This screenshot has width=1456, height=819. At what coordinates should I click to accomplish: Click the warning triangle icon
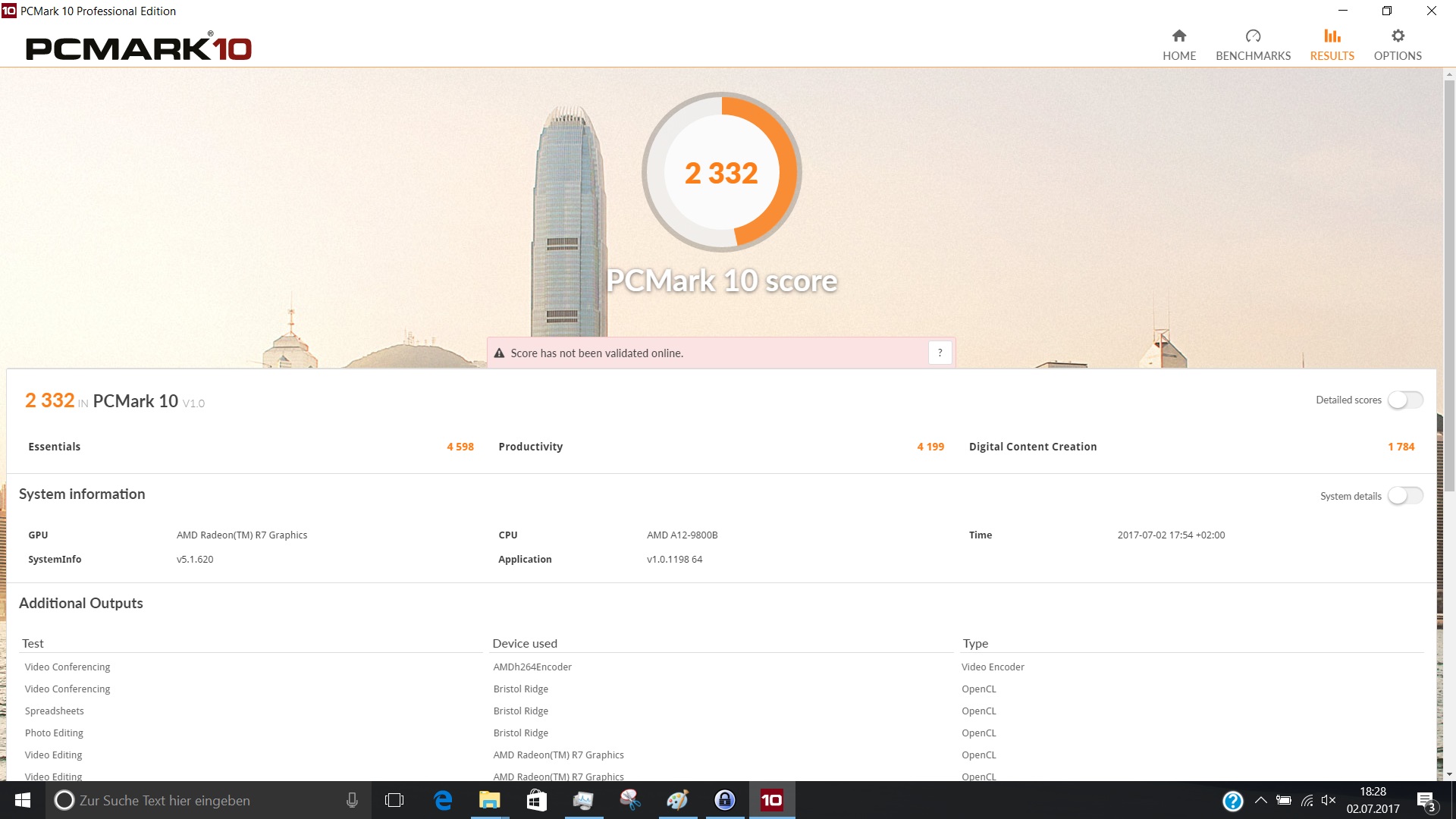click(x=499, y=353)
